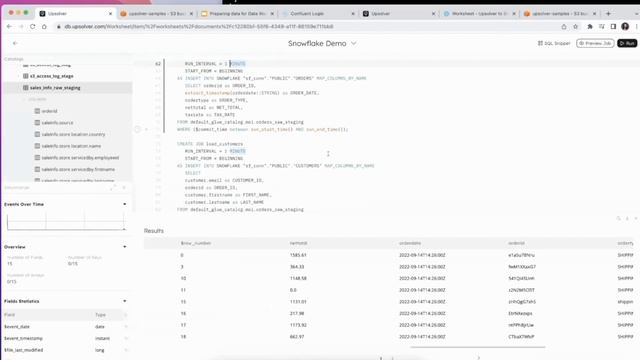The width and height of the screenshot is (640, 360).
Task: Click line number 62 in the editor
Action: pyautogui.click(x=158, y=64)
